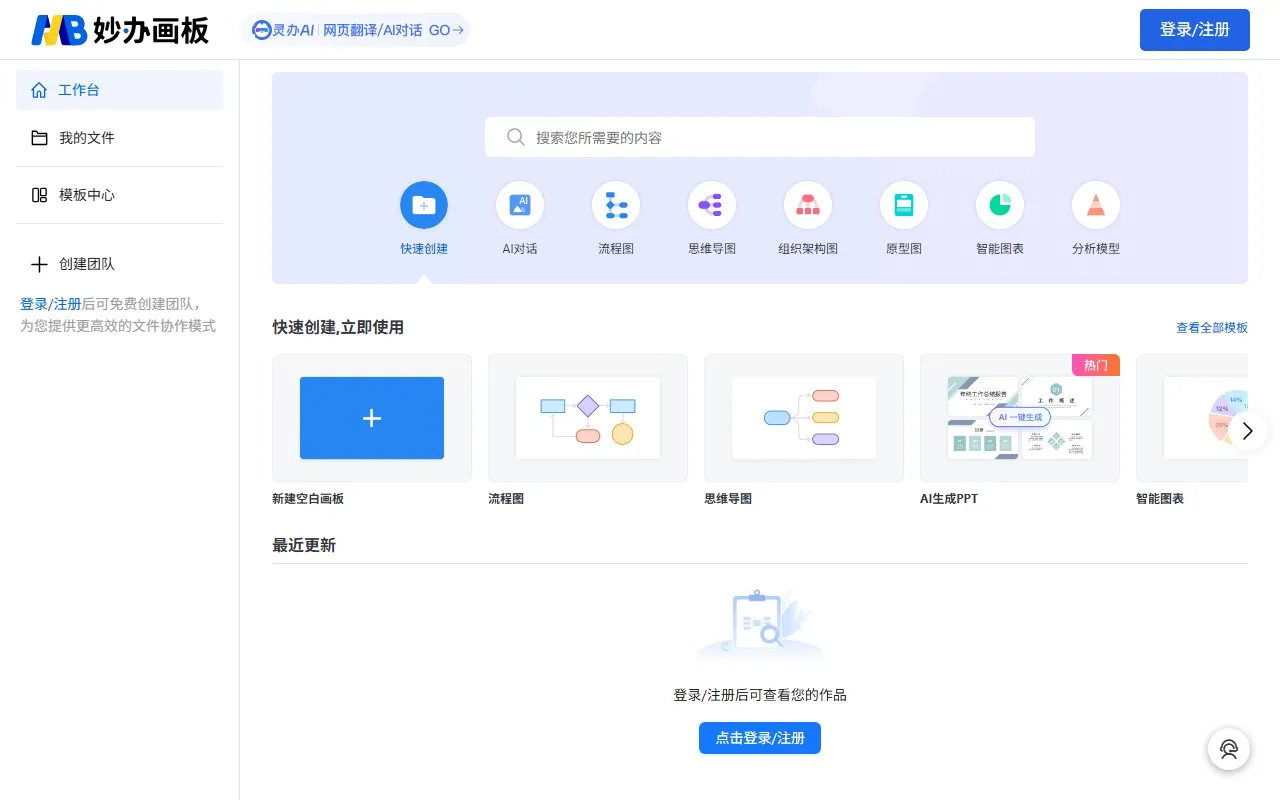The height and width of the screenshot is (800, 1280).
Task: Click the 点击登录/注册 button
Action: click(x=759, y=738)
